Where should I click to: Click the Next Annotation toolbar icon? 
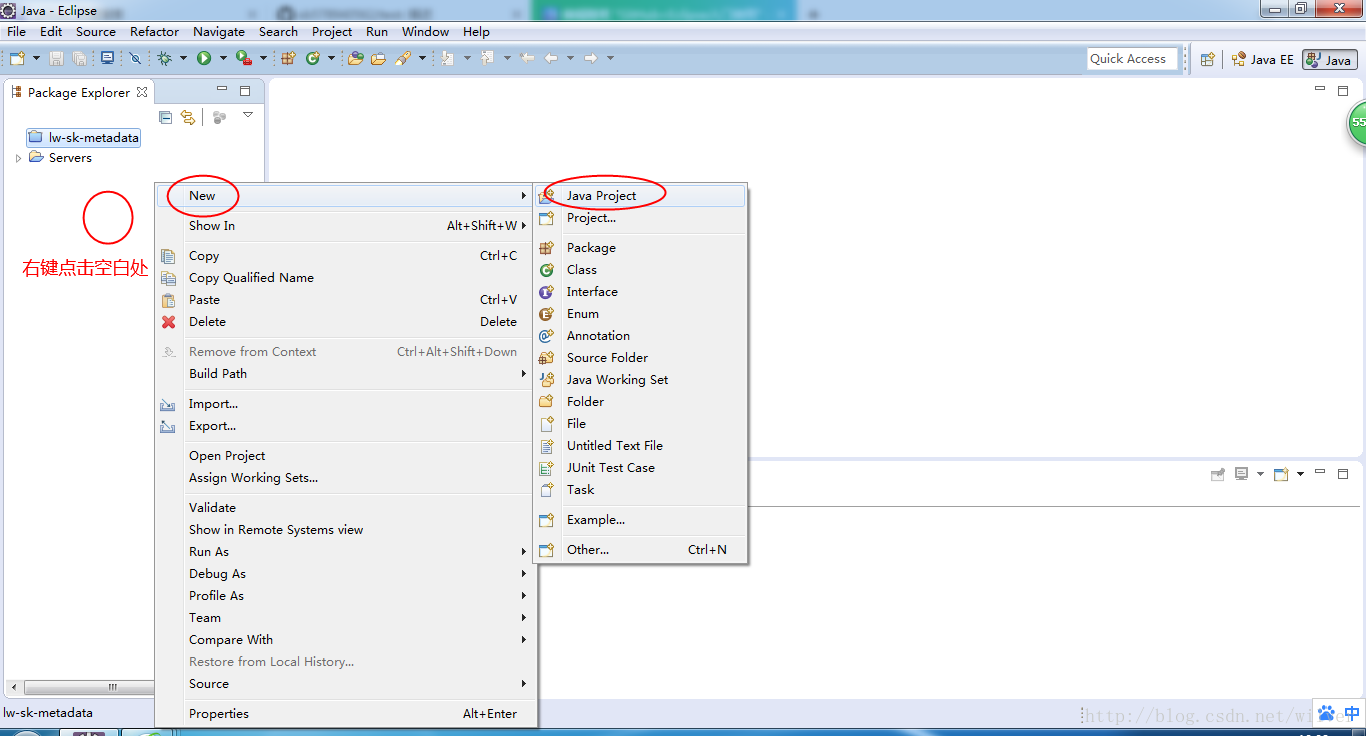pos(447,58)
